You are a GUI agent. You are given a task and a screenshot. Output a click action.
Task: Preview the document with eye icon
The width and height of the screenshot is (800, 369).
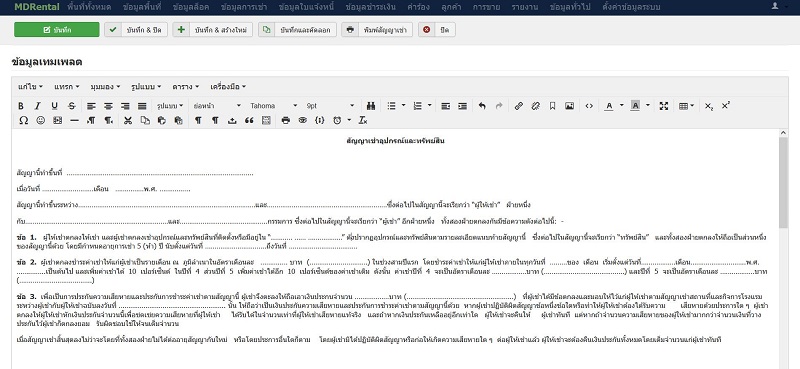[303, 120]
